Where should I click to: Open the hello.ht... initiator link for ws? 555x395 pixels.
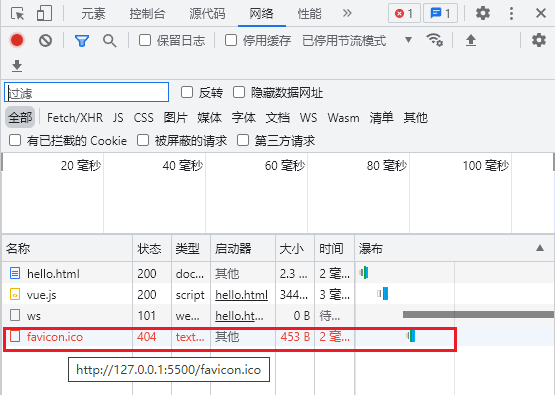[239, 316]
